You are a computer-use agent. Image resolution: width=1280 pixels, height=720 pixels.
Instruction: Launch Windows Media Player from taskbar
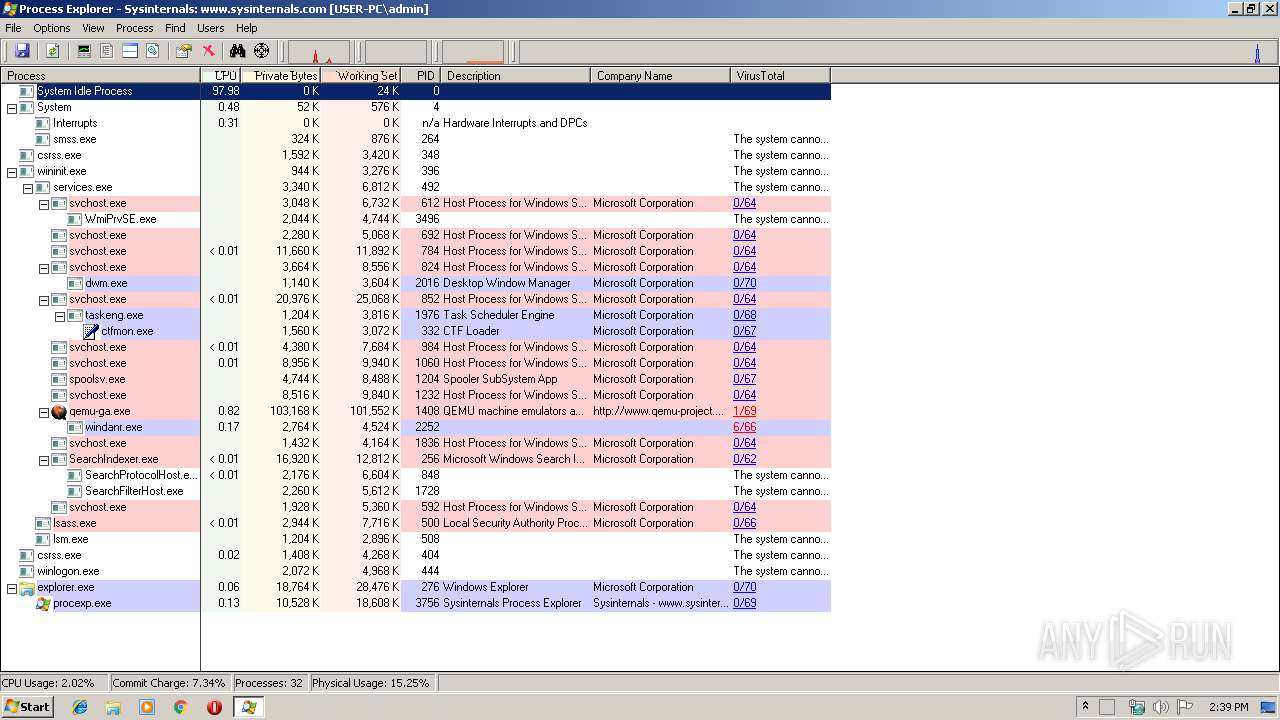(x=147, y=707)
